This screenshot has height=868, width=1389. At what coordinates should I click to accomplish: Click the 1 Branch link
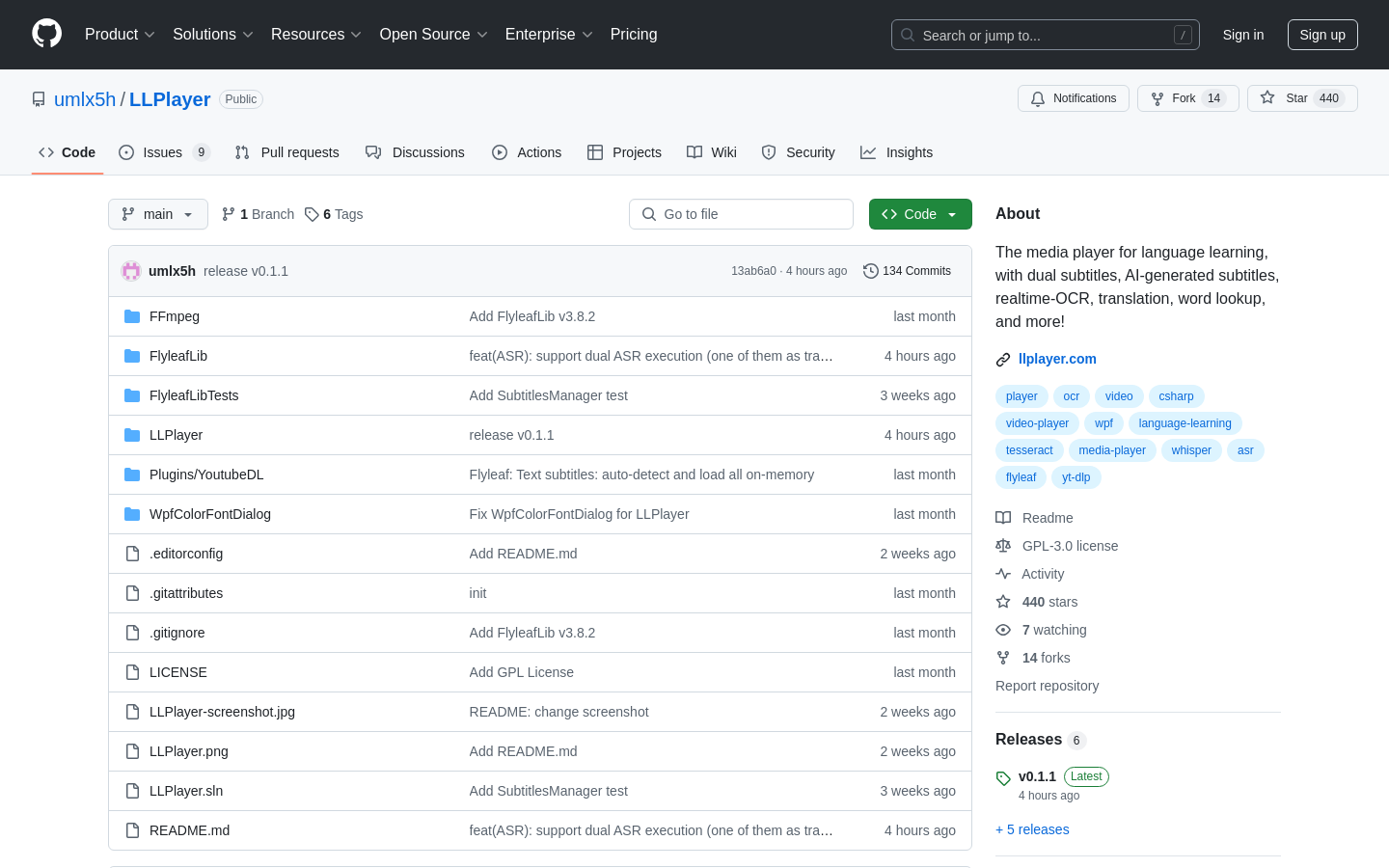[x=258, y=214]
